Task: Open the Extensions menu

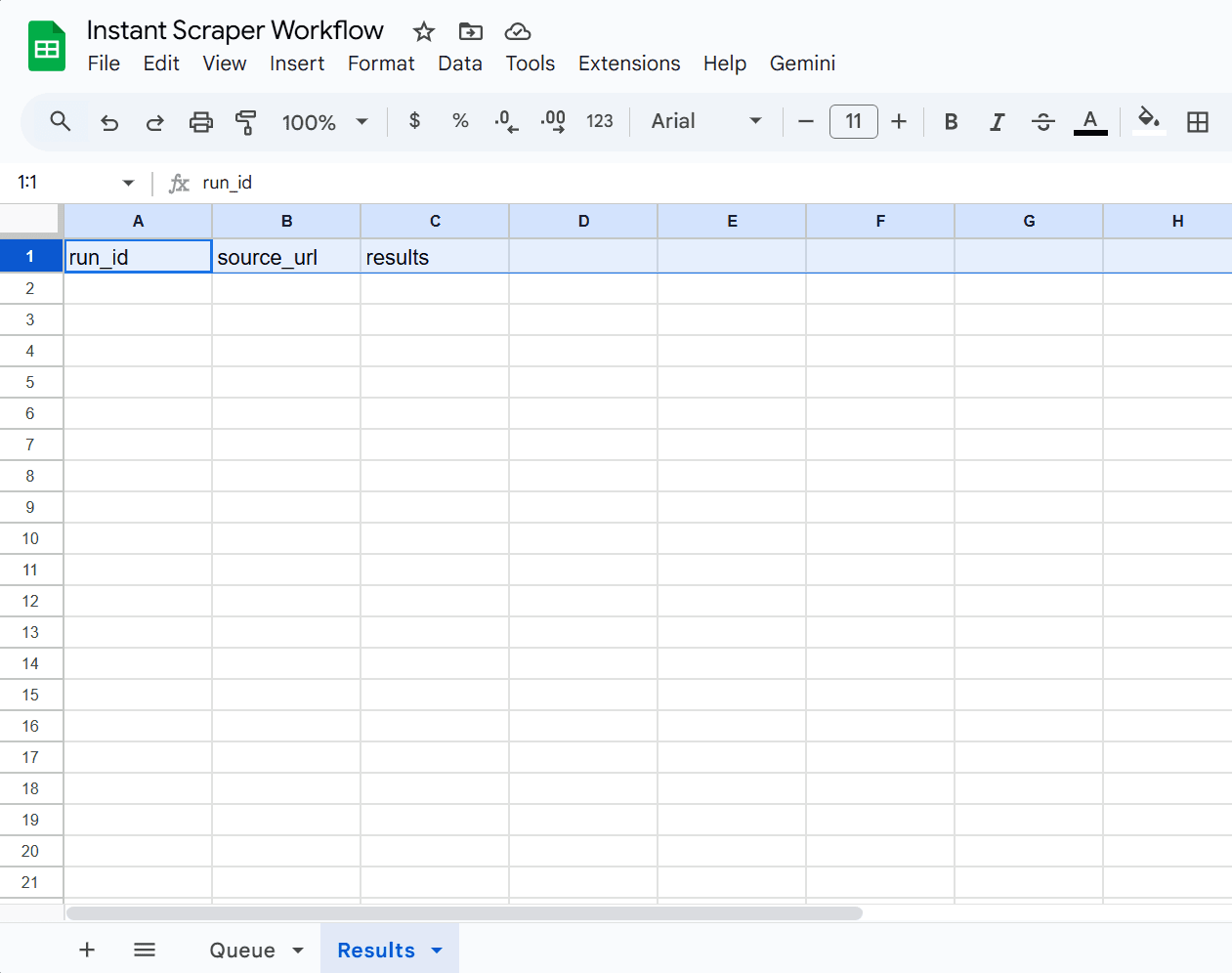Action: 629,63
